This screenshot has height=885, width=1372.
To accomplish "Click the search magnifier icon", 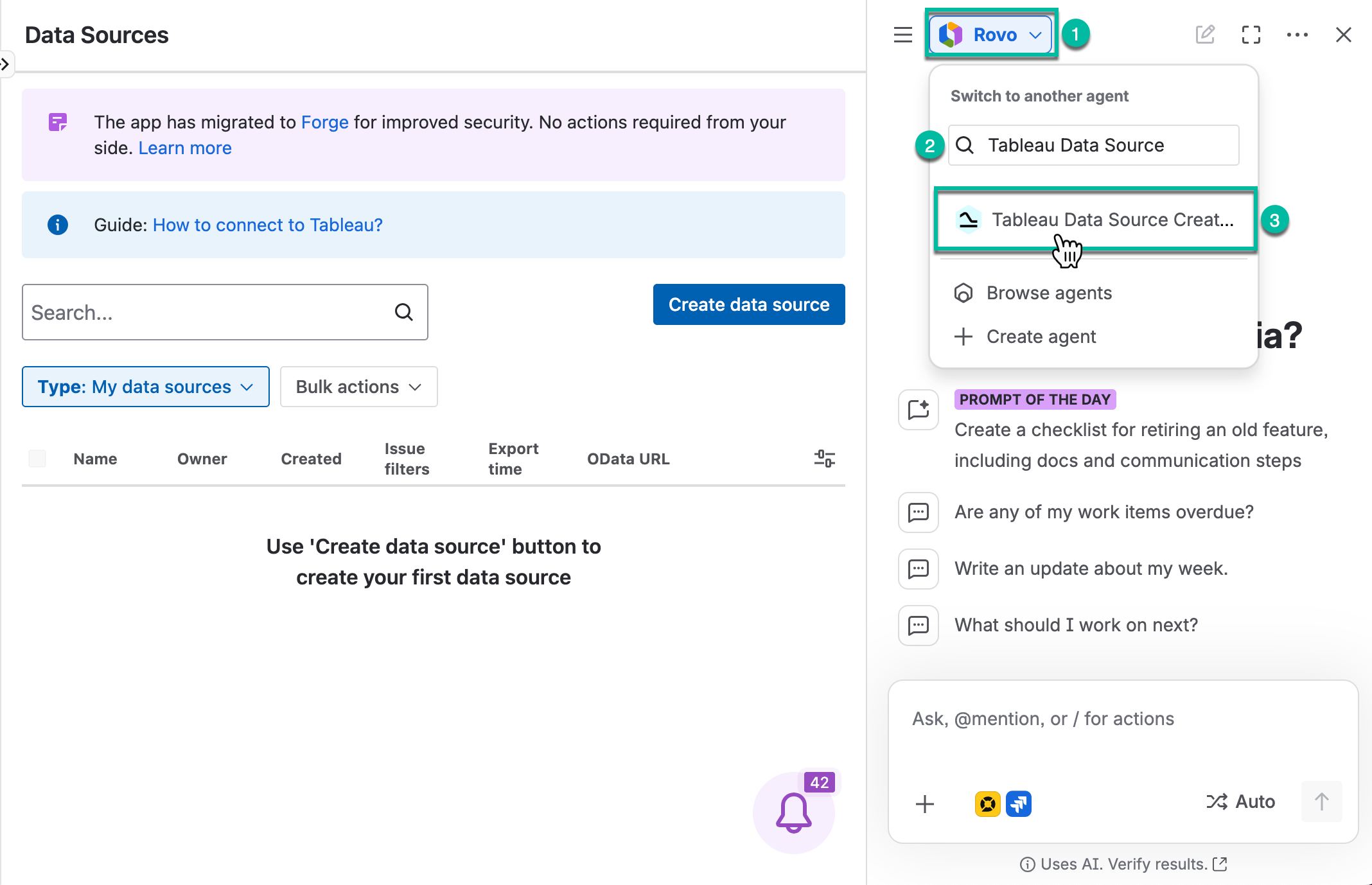I will tap(404, 312).
